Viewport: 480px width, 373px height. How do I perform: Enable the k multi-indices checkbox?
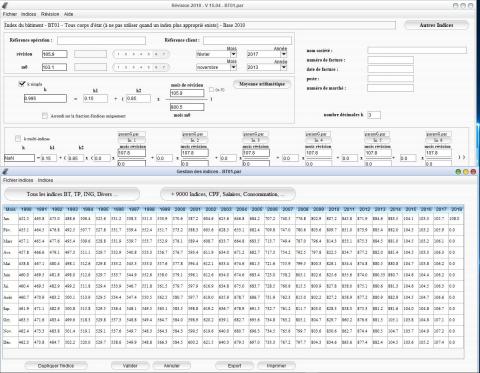(18, 138)
